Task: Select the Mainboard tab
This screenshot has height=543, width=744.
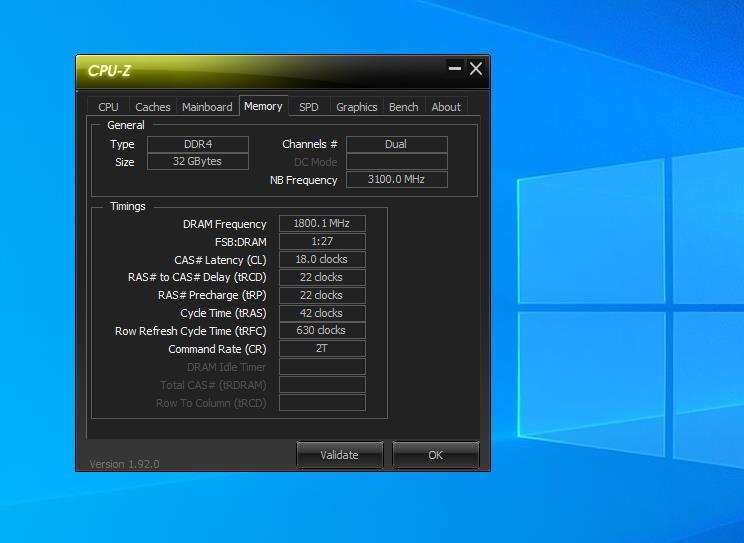Action: pyautogui.click(x=207, y=107)
